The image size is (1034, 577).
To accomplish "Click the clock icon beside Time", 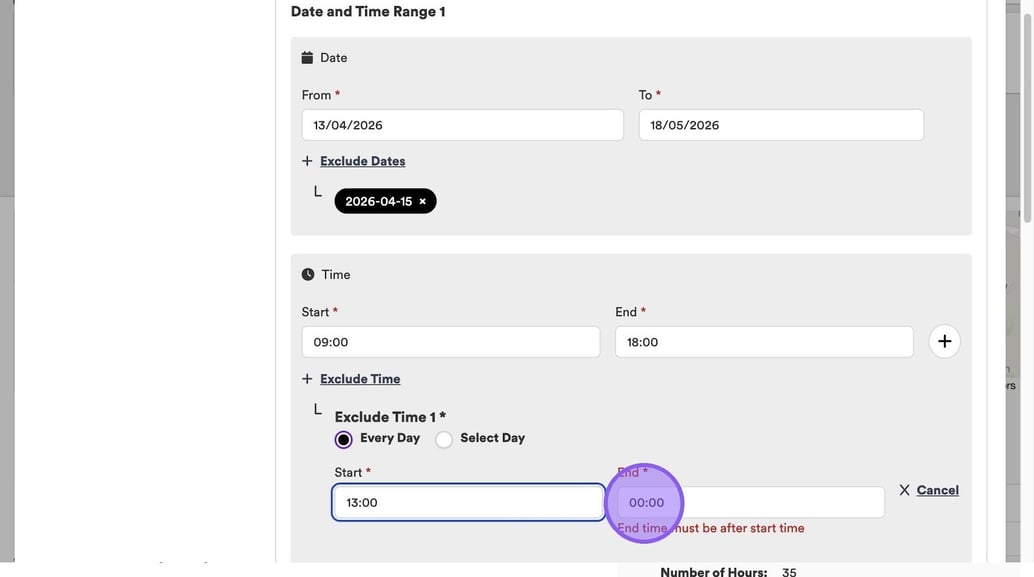I will coord(308,275).
